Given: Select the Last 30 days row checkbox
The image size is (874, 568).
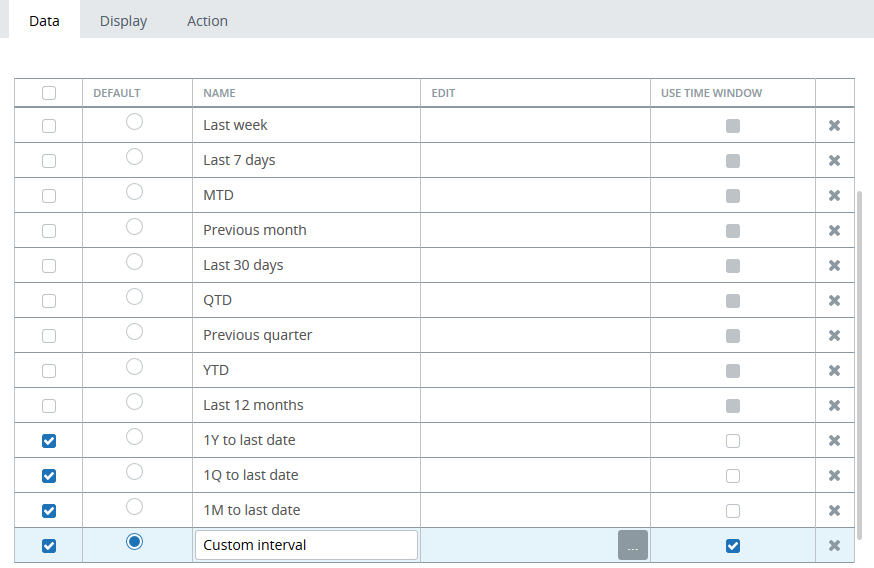Looking at the screenshot, I should pyautogui.click(x=49, y=266).
